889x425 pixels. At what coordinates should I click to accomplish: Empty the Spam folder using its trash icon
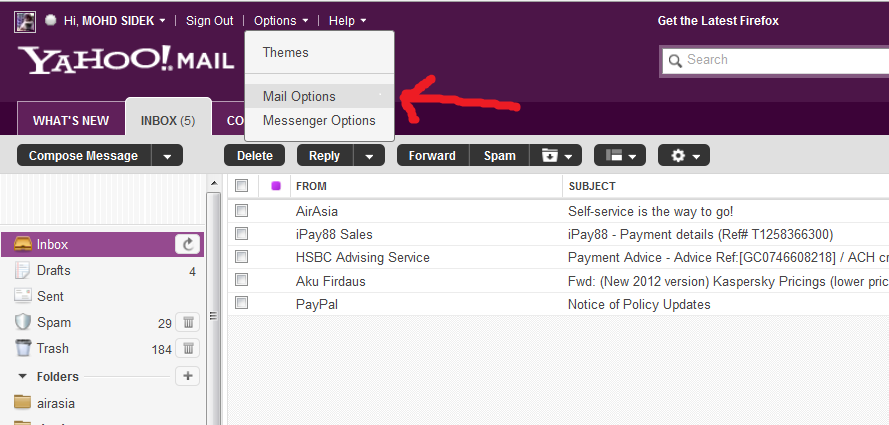[188, 322]
